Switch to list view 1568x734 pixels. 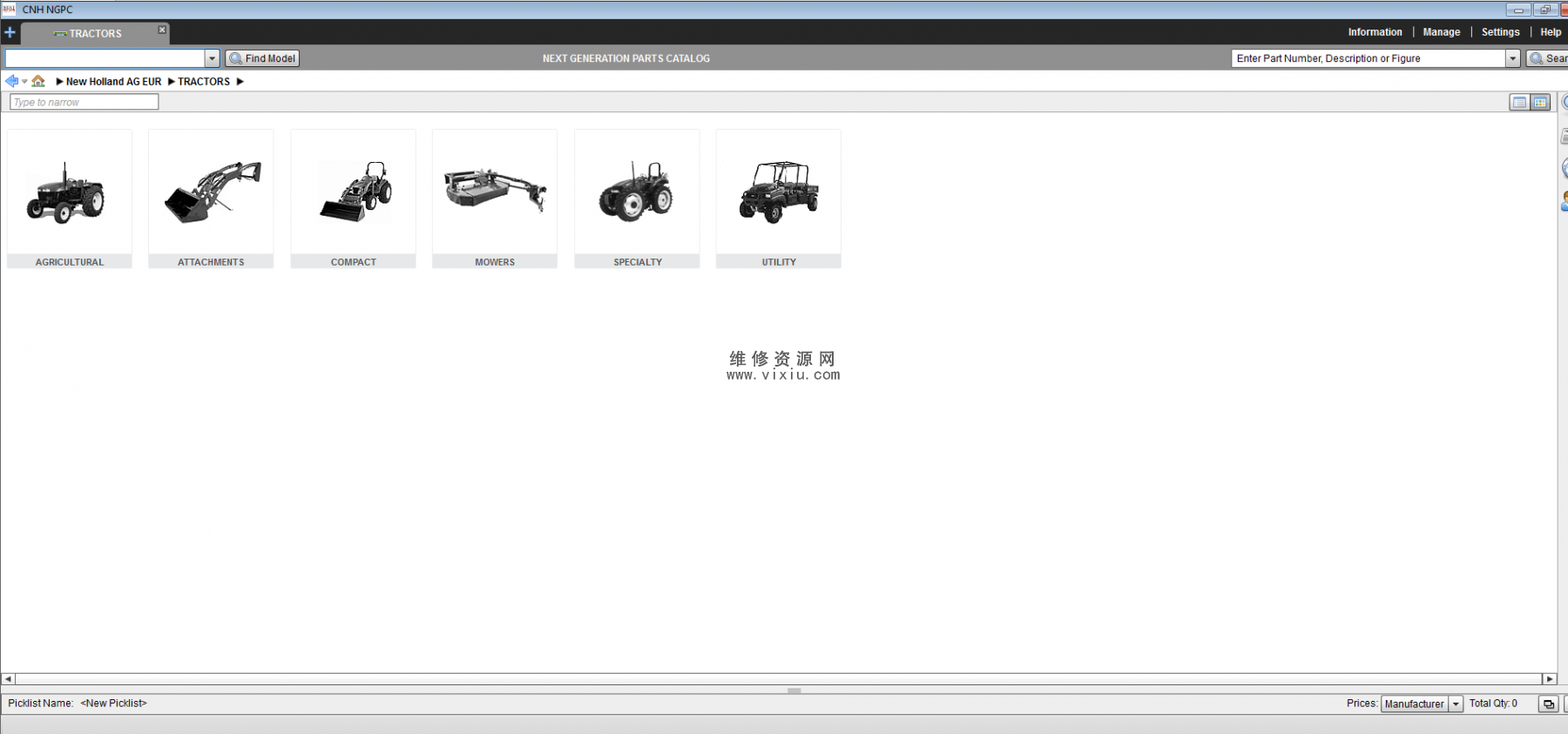1519,103
